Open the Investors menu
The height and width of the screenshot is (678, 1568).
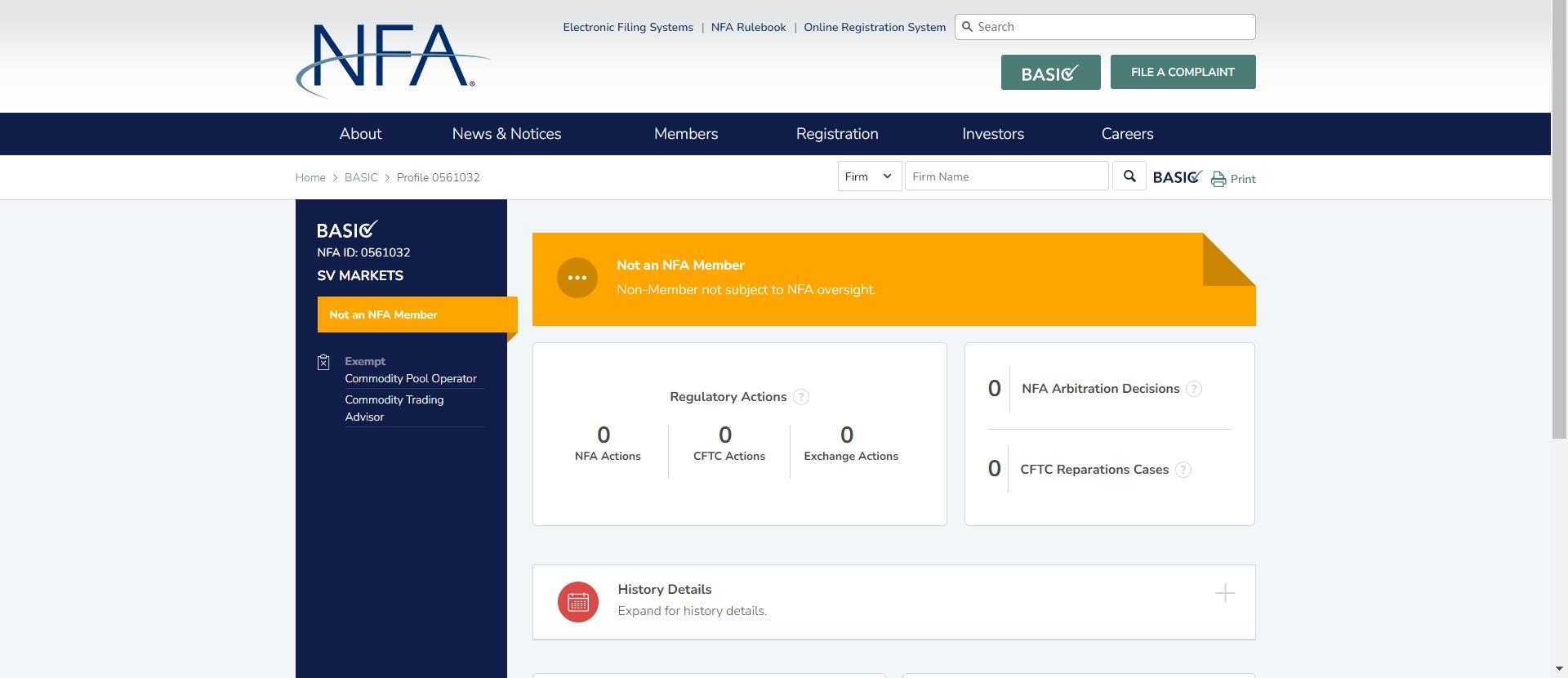(x=993, y=134)
